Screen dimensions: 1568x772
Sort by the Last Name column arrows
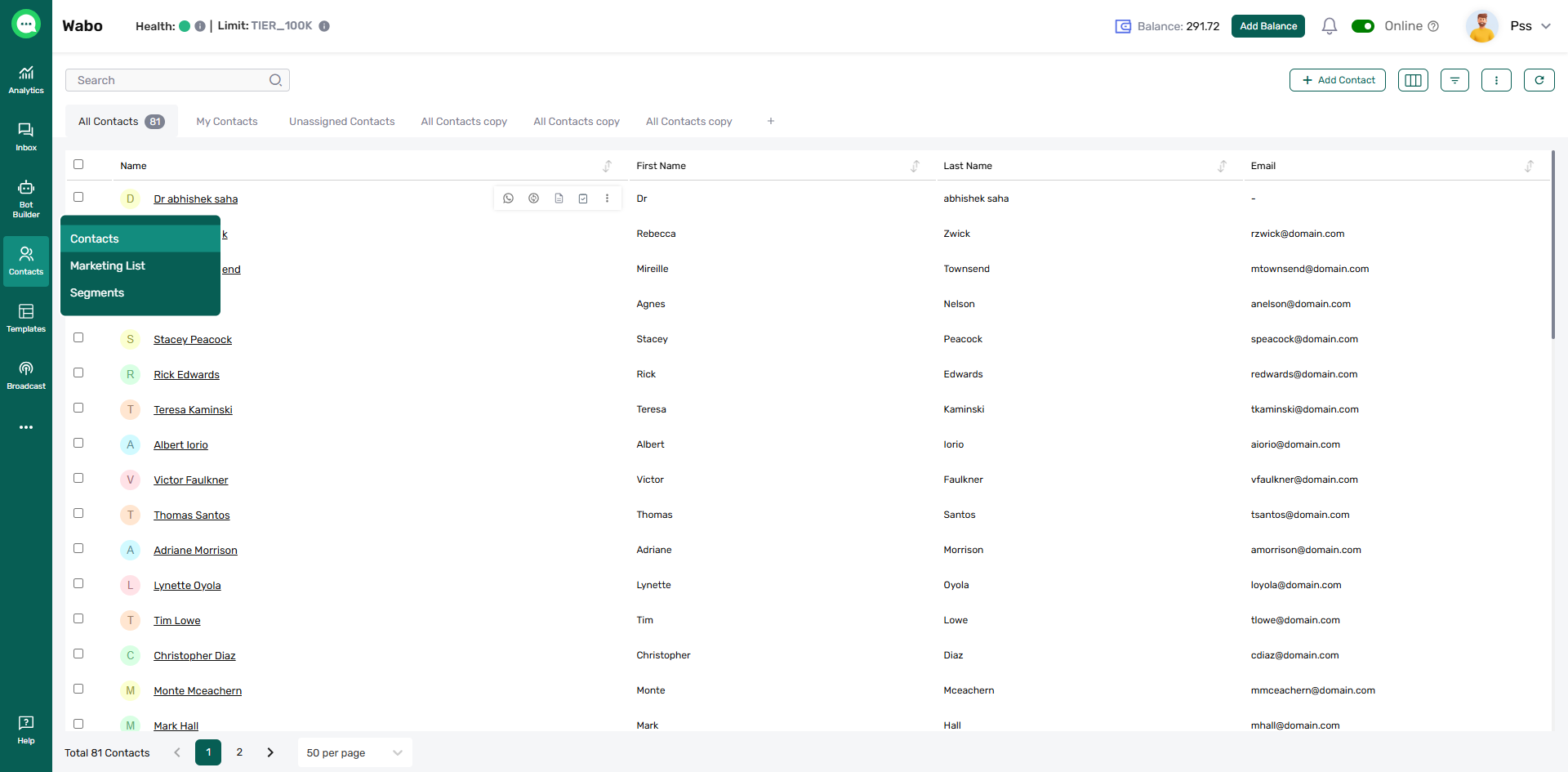1223,166
